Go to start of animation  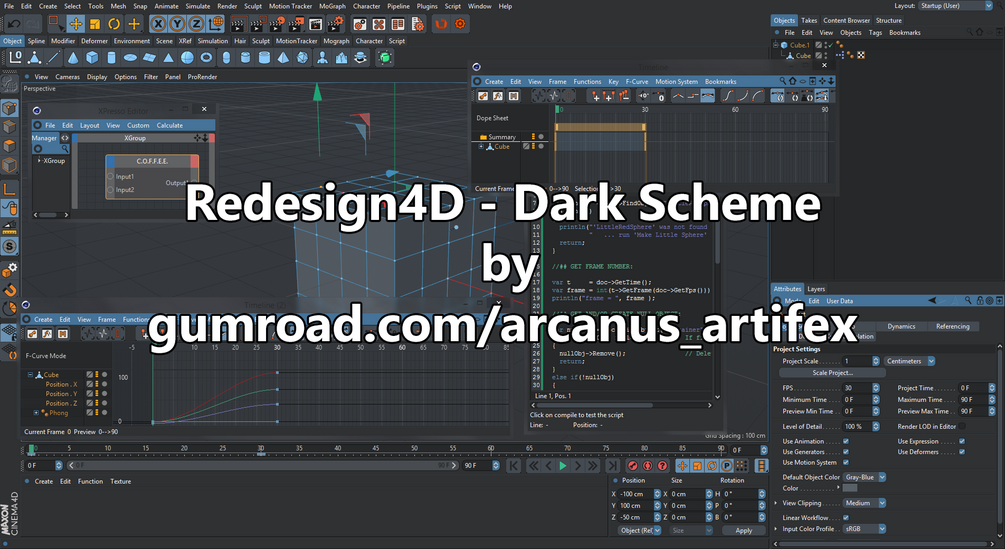(x=513, y=466)
